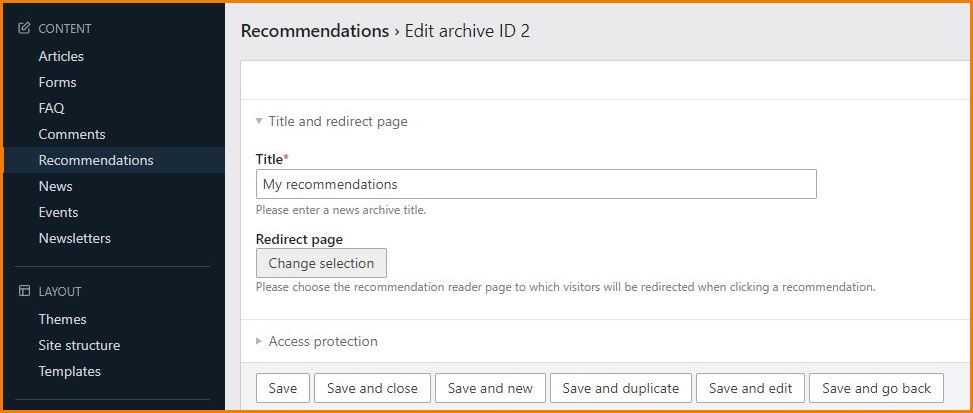Open Themes under Layout
973x413 pixels.
click(x=62, y=319)
